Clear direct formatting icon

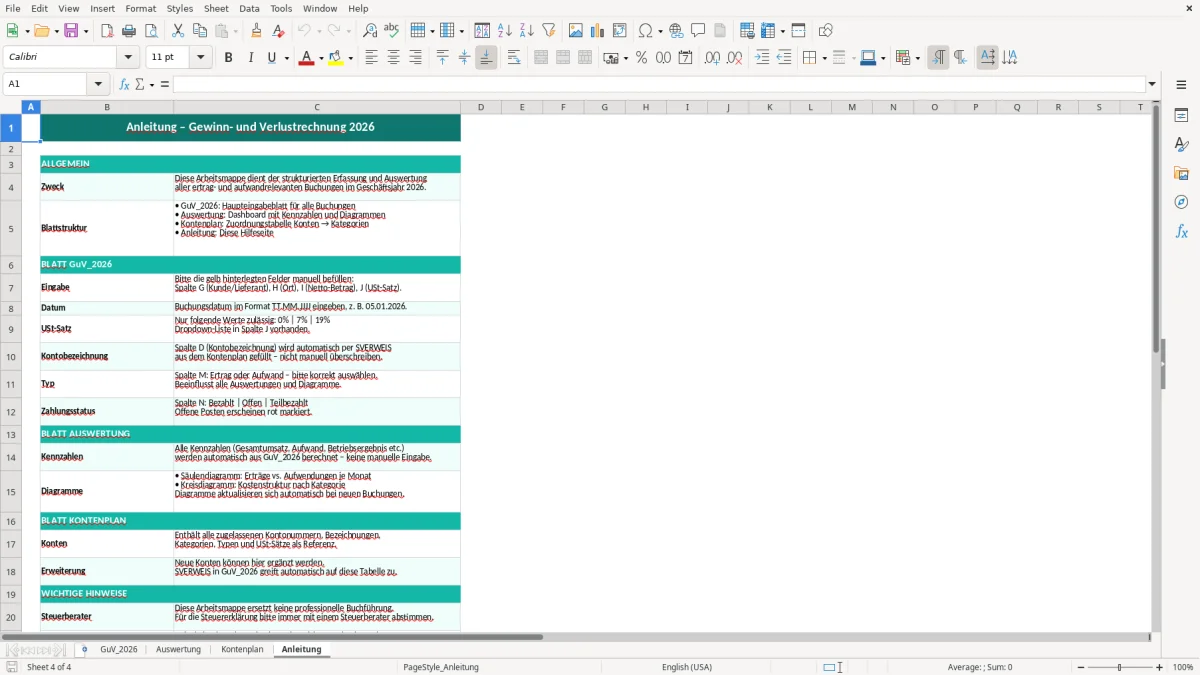tap(278, 31)
